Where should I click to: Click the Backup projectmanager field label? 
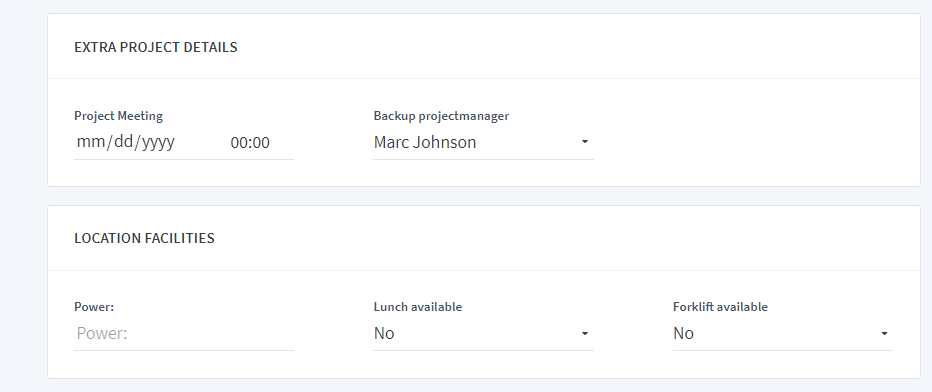(x=441, y=116)
